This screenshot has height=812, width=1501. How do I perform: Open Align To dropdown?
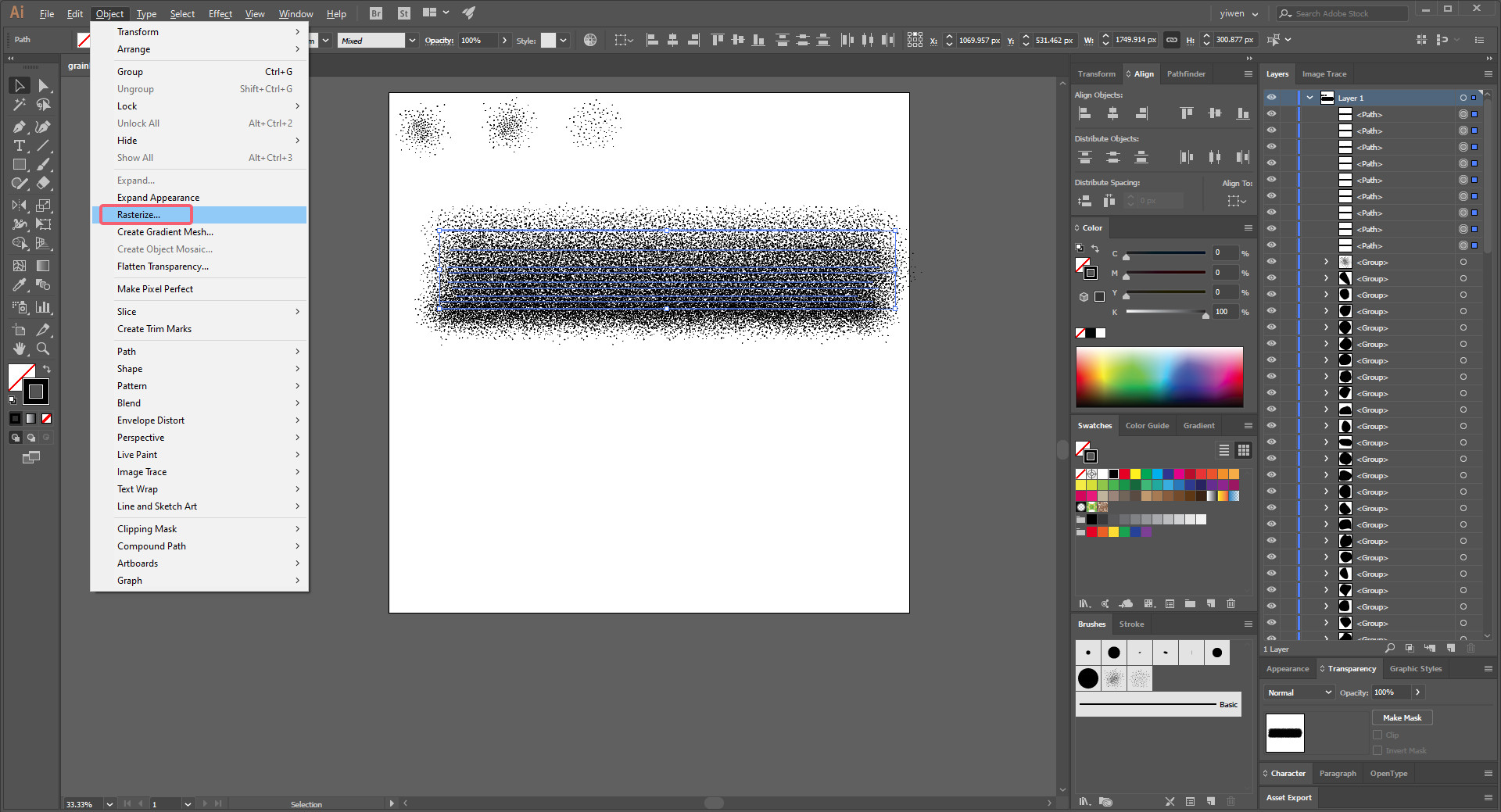1237,201
